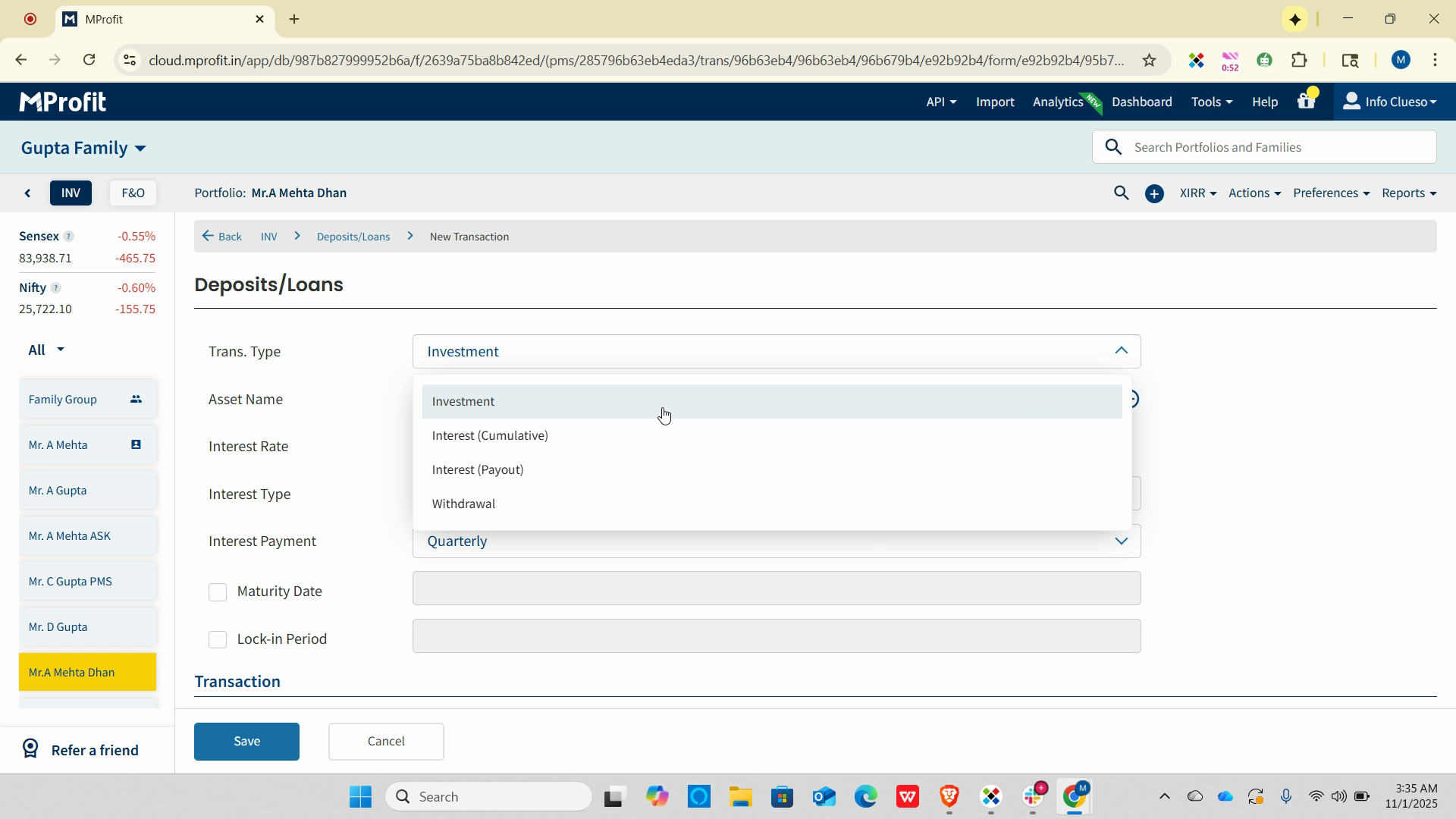The height and width of the screenshot is (819, 1456).
Task: Switch to the F&O toggle
Action: [133, 193]
